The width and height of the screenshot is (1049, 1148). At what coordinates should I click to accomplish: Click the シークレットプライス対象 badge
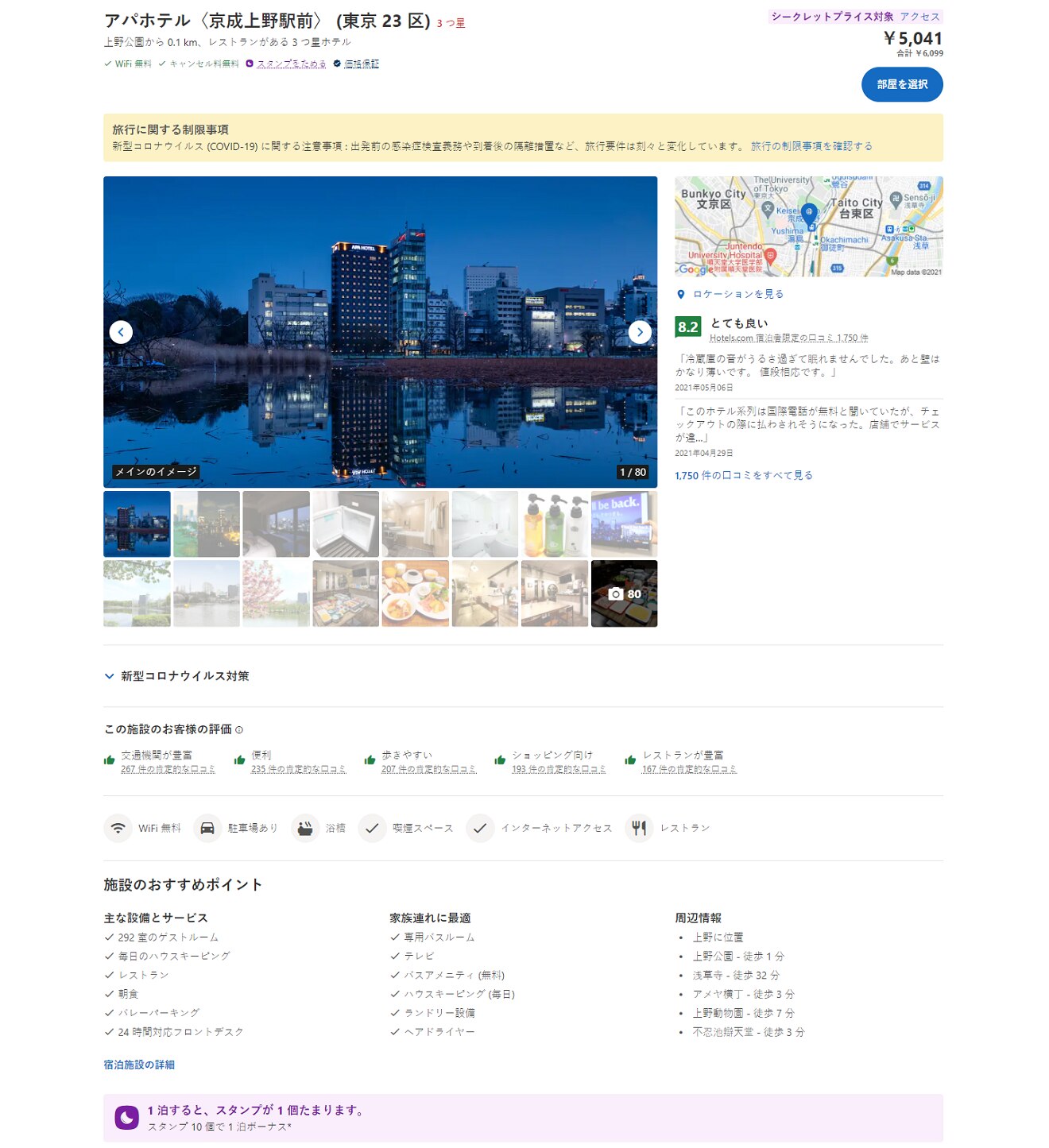click(832, 17)
